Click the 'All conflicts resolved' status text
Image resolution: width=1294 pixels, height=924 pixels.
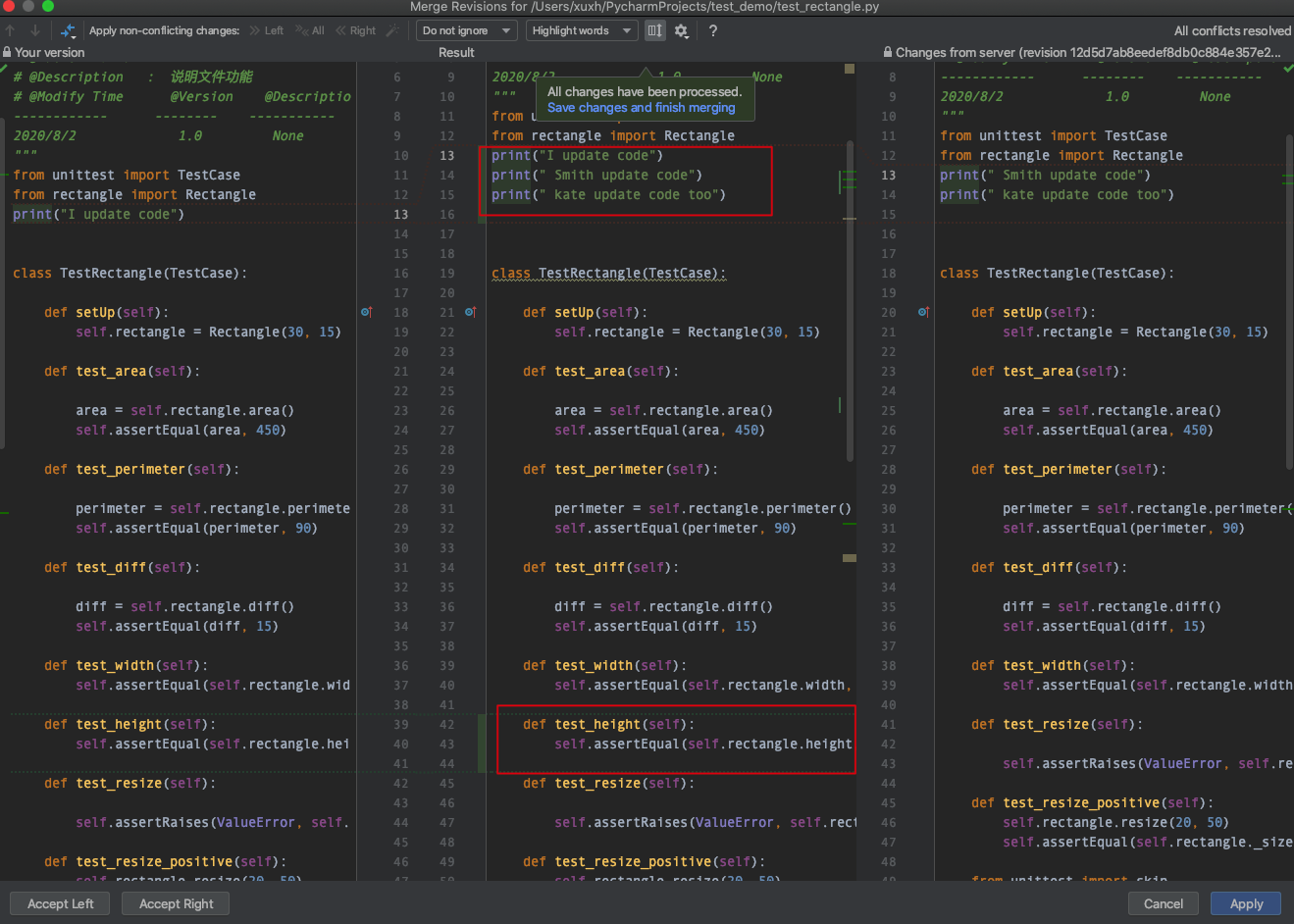pos(1232,30)
